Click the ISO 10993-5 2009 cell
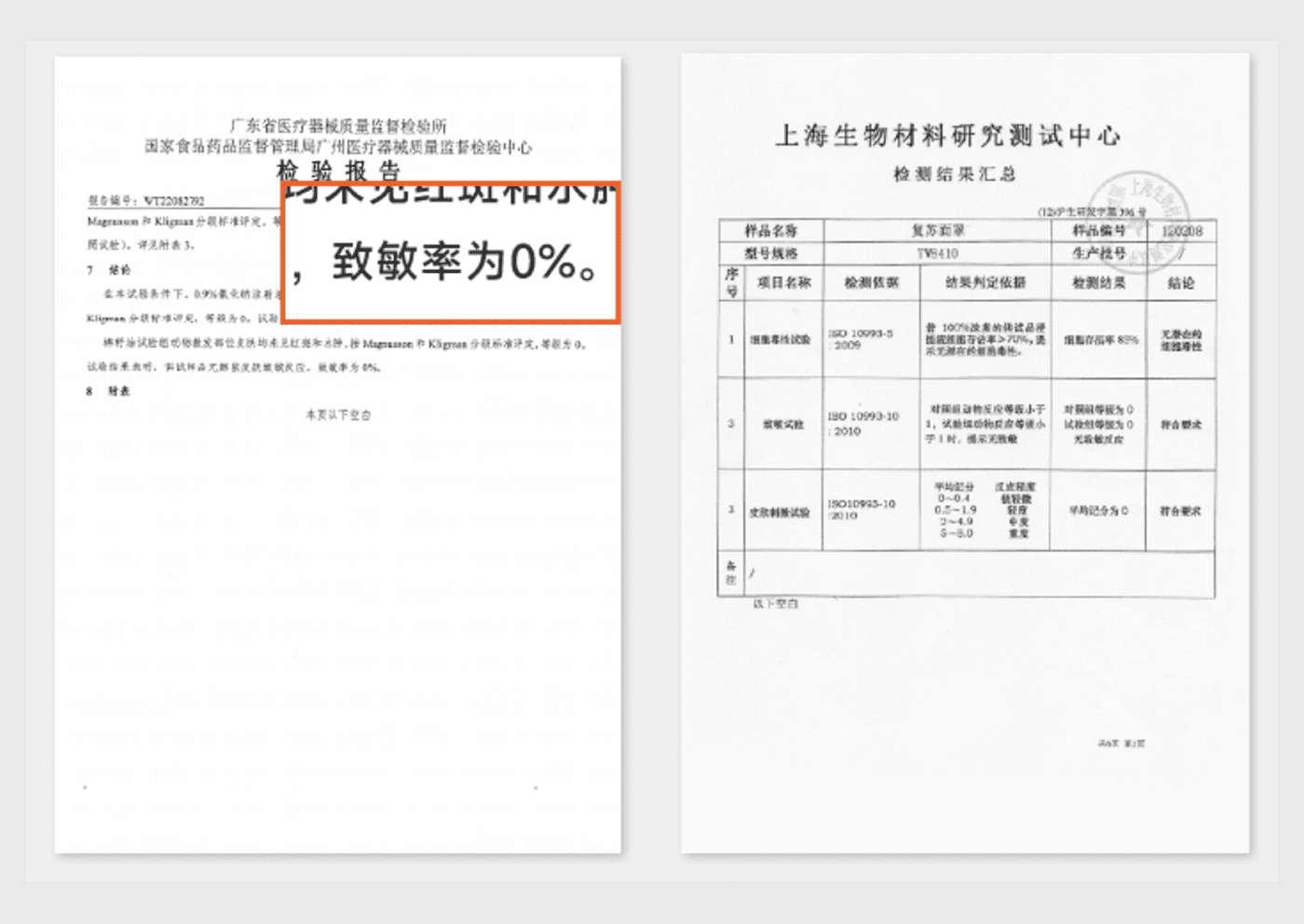The width and height of the screenshot is (1304, 924). 862,339
